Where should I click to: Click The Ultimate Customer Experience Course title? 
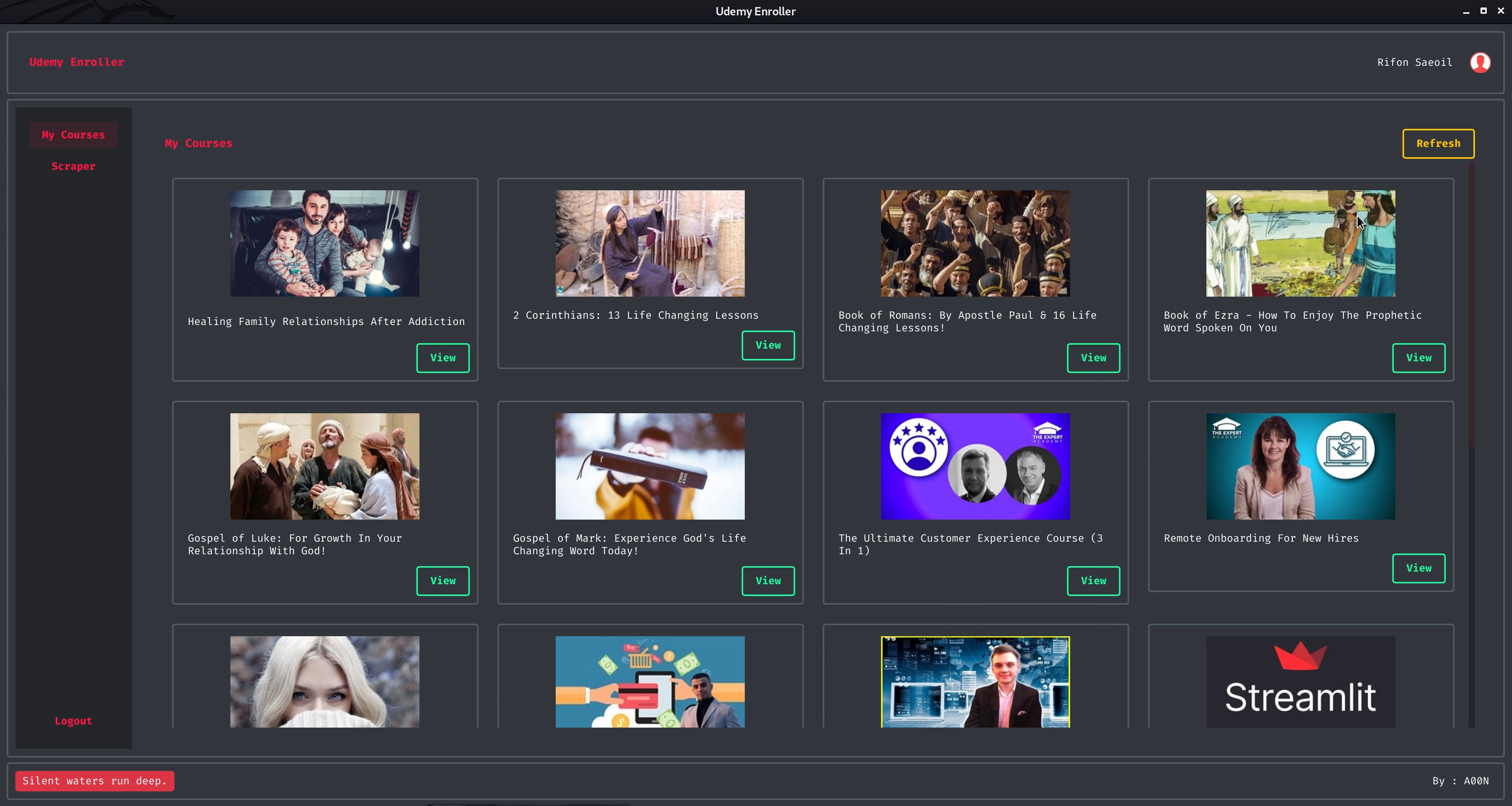click(x=970, y=544)
